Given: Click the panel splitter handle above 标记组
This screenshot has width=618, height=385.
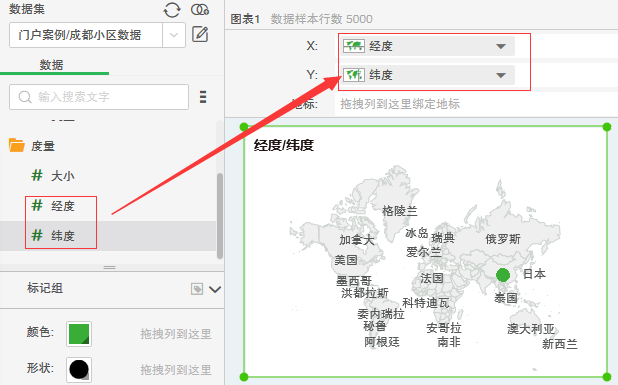Looking at the screenshot, I should 110,267.
